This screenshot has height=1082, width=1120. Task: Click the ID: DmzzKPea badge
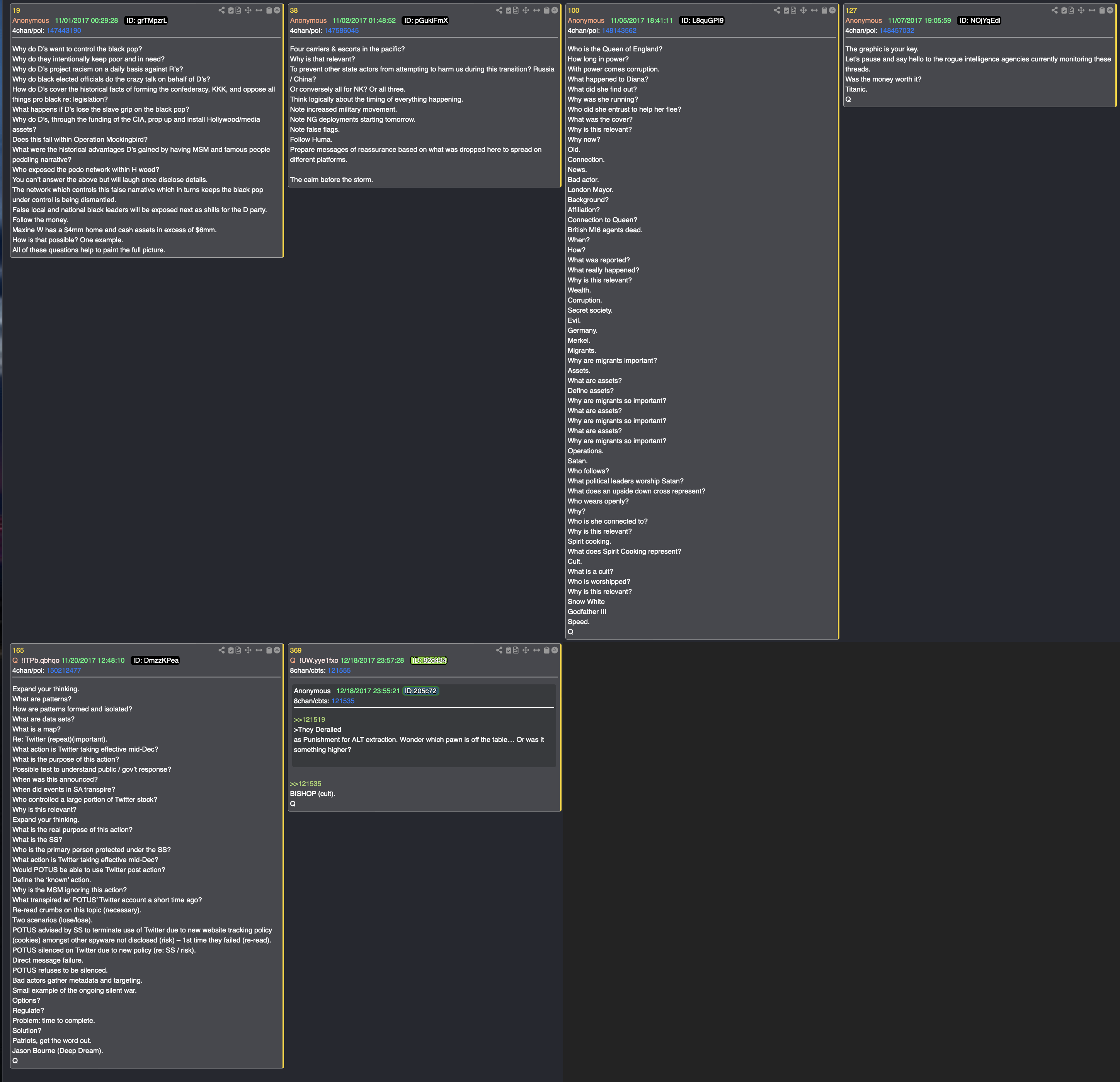(155, 660)
